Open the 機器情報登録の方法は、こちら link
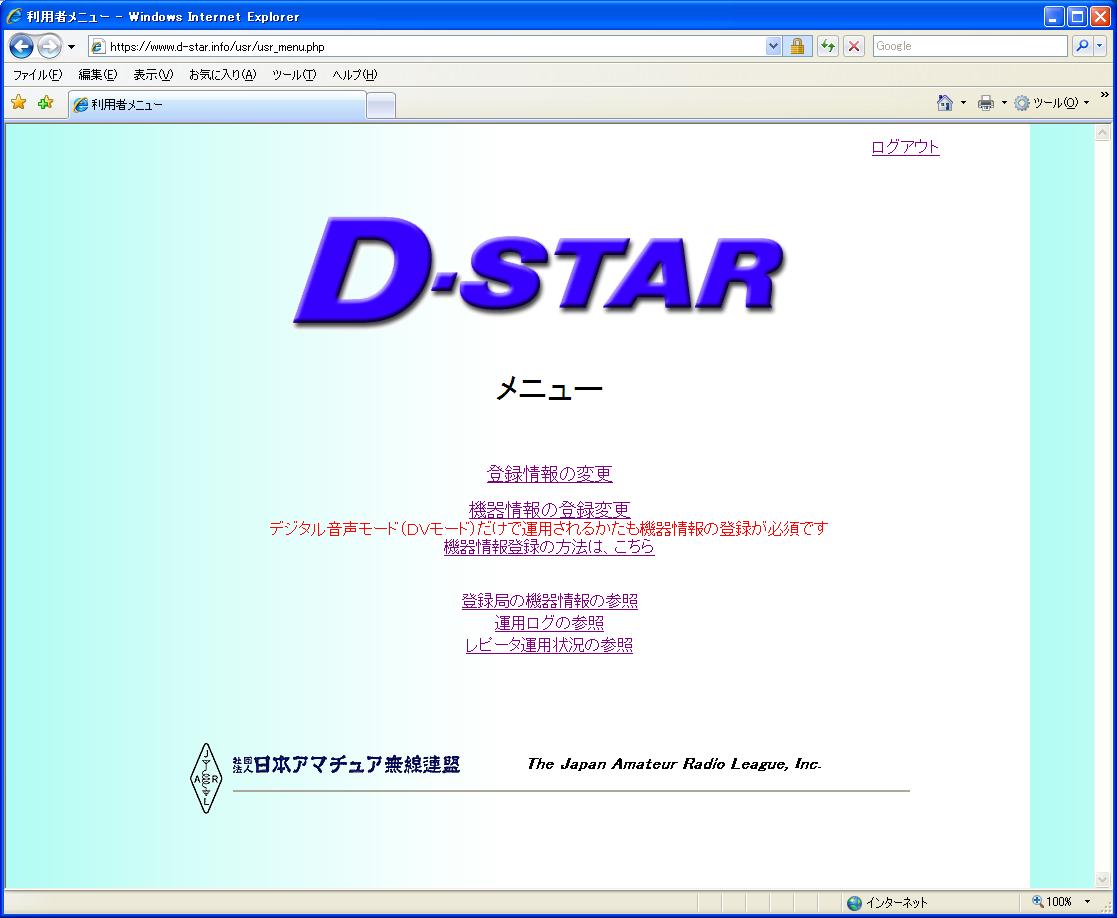Screen dimensions: 1117x918 [x=549, y=547]
